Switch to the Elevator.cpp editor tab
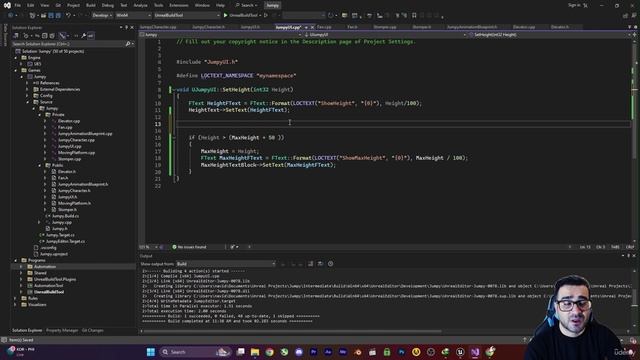This screenshot has width=640, height=360. point(524,27)
